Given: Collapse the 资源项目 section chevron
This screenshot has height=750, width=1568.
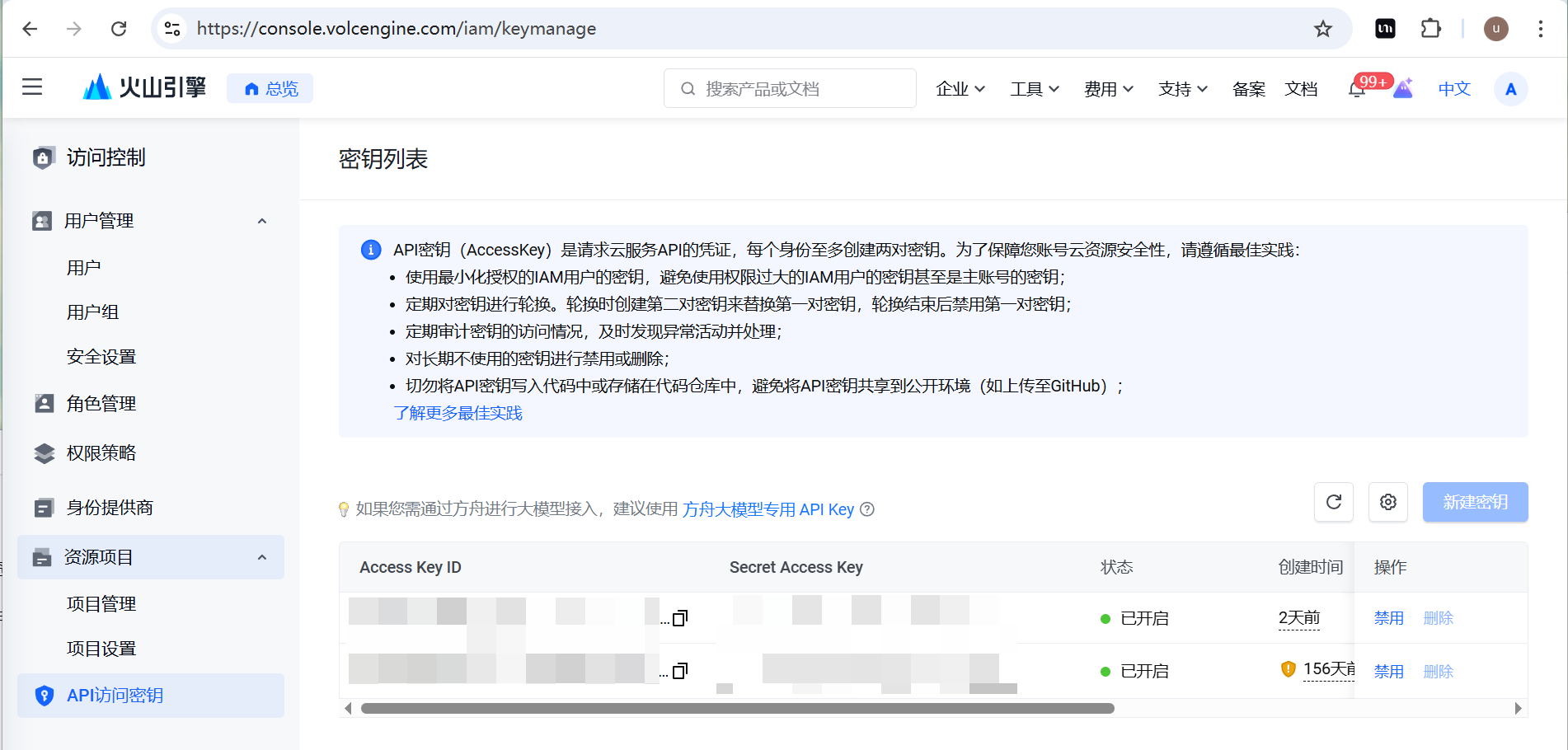Looking at the screenshot, I should click(262, 557).
